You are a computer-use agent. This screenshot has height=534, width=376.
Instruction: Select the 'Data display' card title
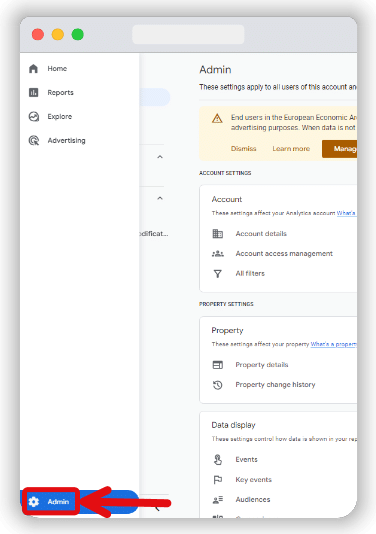[x=234, y=425]
